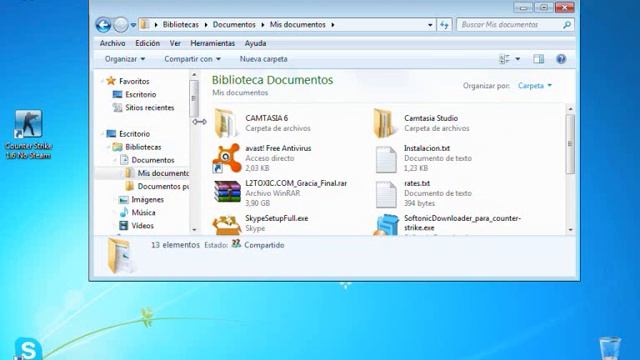Toggle the preview pane button
The height and width of the screenshot is (360, 640).
click(538, 59)
